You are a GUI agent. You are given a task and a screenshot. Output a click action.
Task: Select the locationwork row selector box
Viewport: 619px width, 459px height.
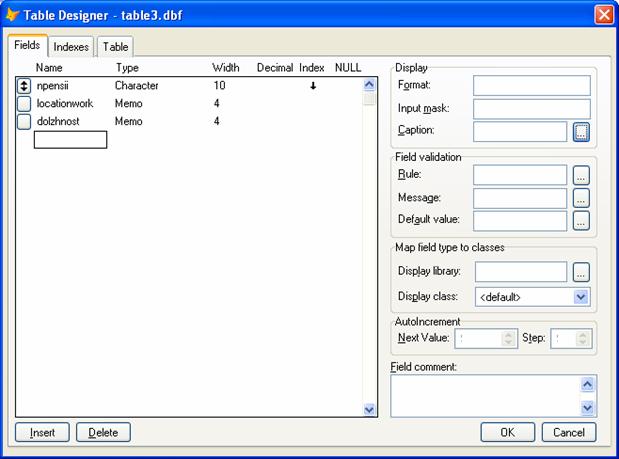pos(25,104)
